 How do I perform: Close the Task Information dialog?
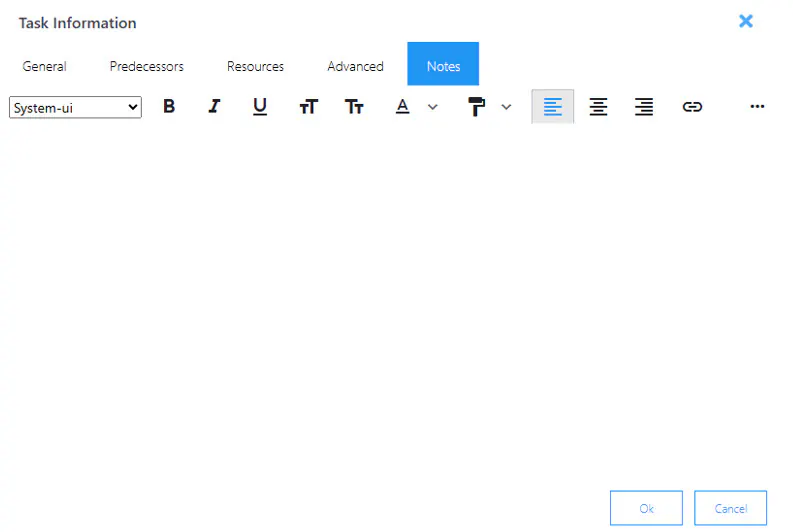pos(746,21)
